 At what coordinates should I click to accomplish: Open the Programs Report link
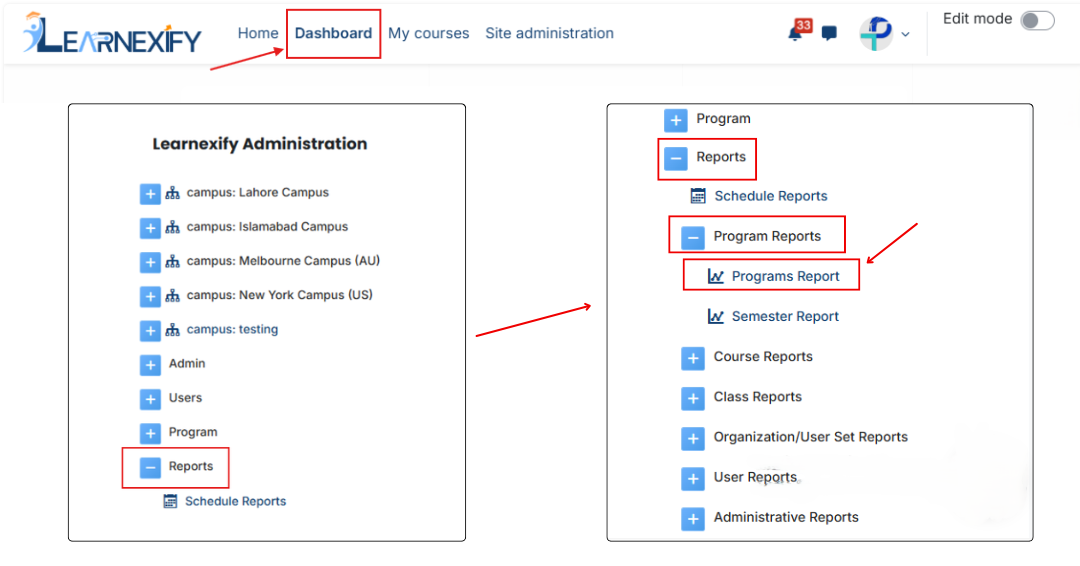pos(785,276)
